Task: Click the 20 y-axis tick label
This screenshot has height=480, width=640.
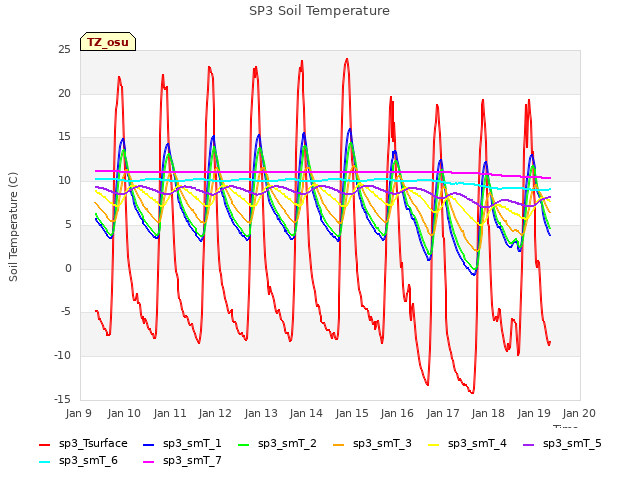Action: [x=64, y=93]
